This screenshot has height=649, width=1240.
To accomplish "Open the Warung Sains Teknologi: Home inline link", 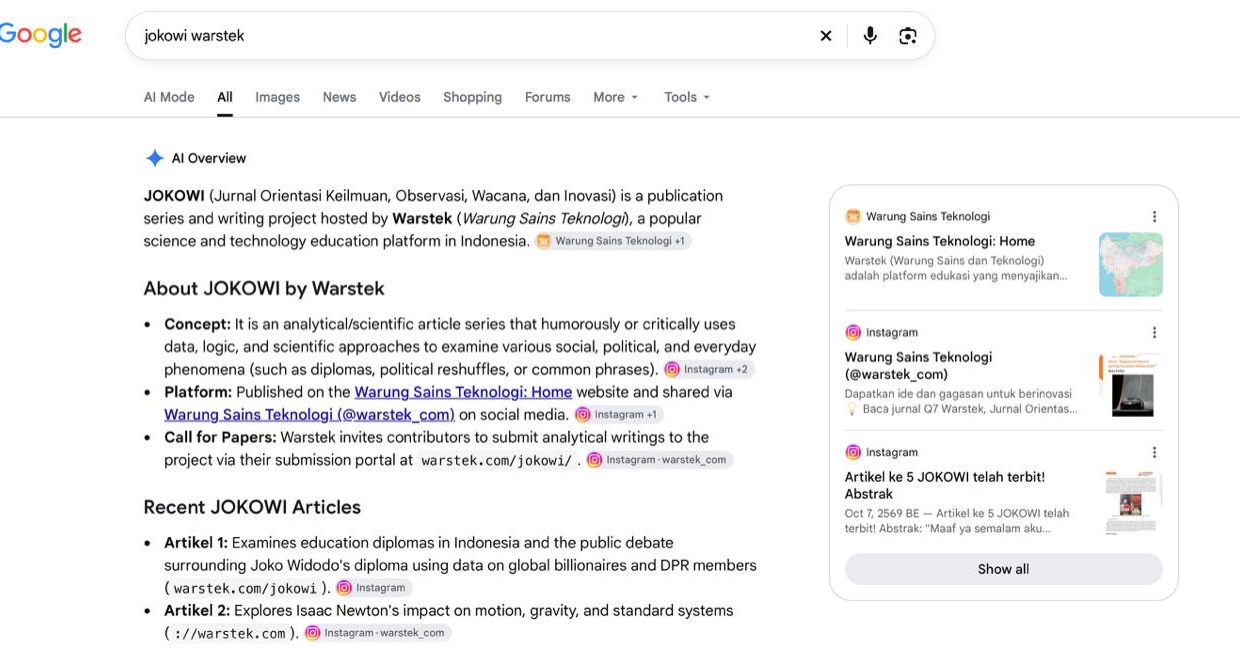I will click(463, 392).
